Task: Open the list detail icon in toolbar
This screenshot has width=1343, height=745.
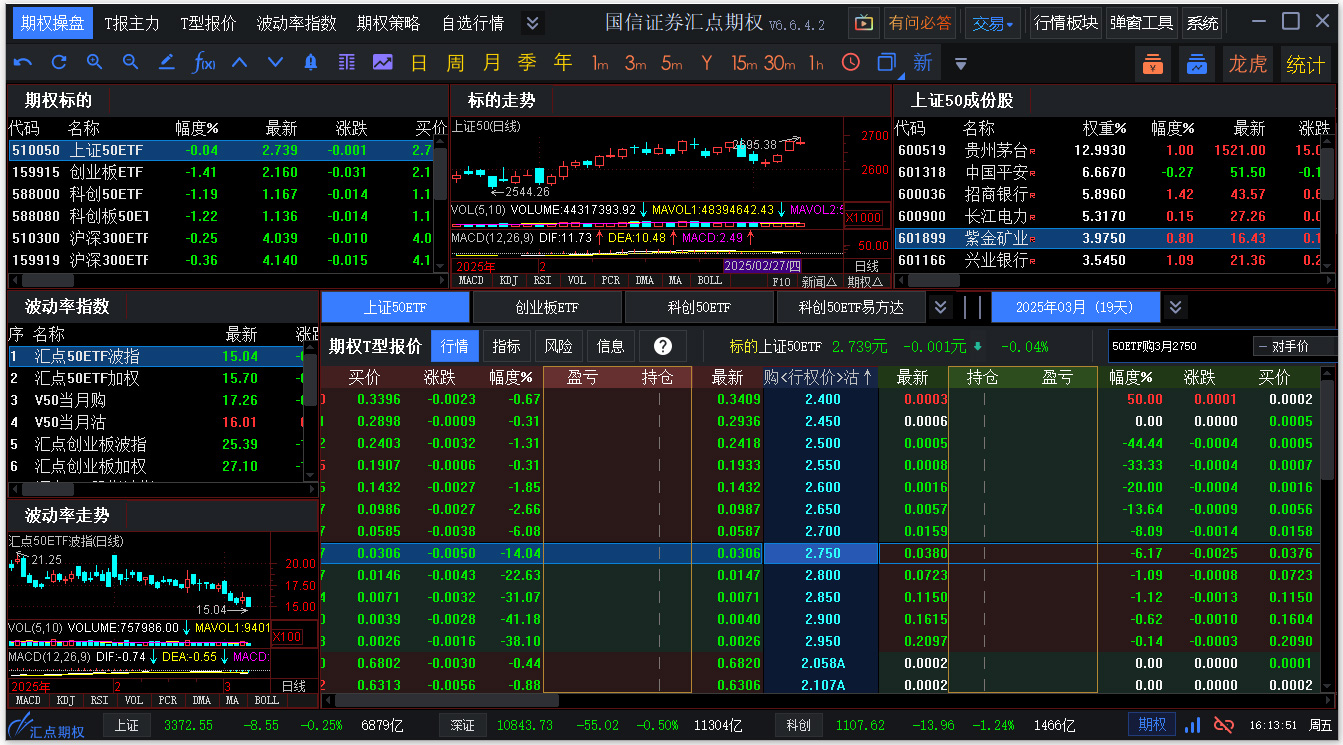Action: pos(347,63)
